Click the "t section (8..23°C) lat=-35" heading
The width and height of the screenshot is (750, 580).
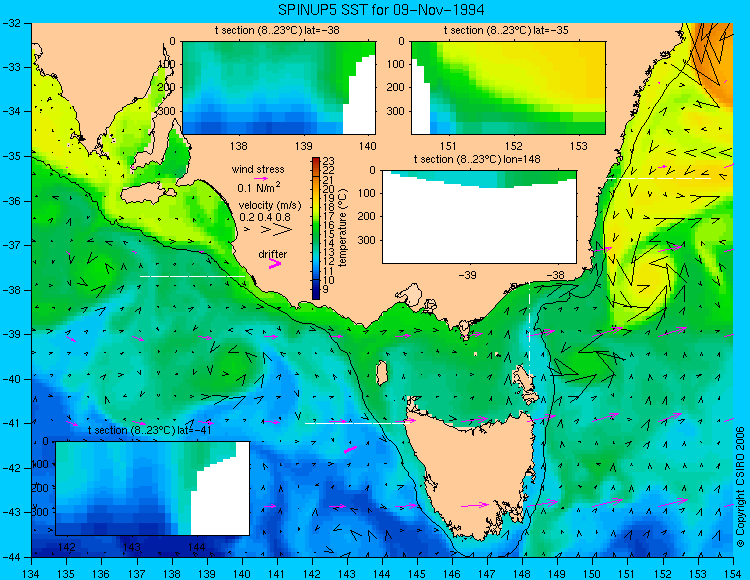tap(506, 30)
